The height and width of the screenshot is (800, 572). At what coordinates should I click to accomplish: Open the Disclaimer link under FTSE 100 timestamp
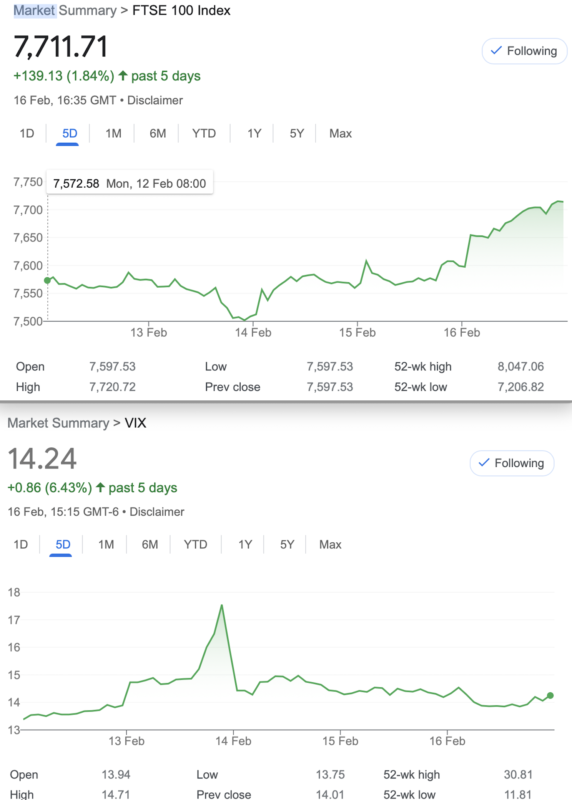pos(155,101)
